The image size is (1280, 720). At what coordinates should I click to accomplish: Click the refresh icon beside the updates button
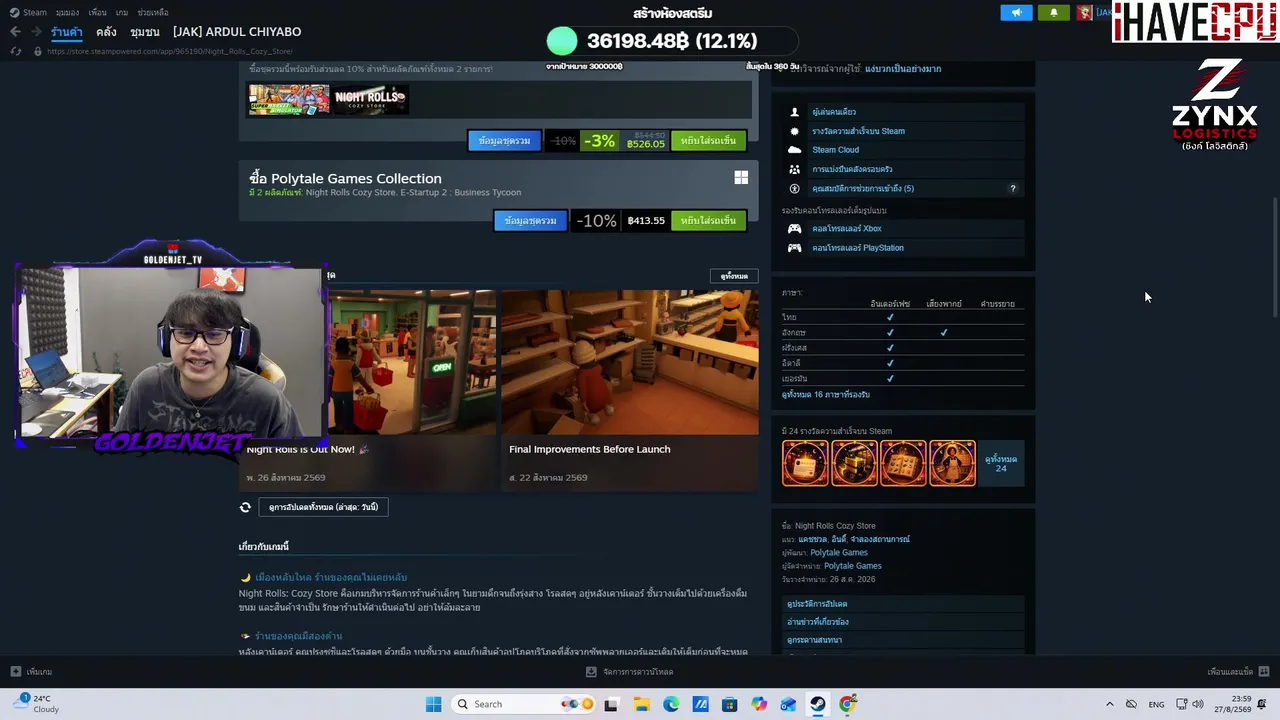(245, 507)
